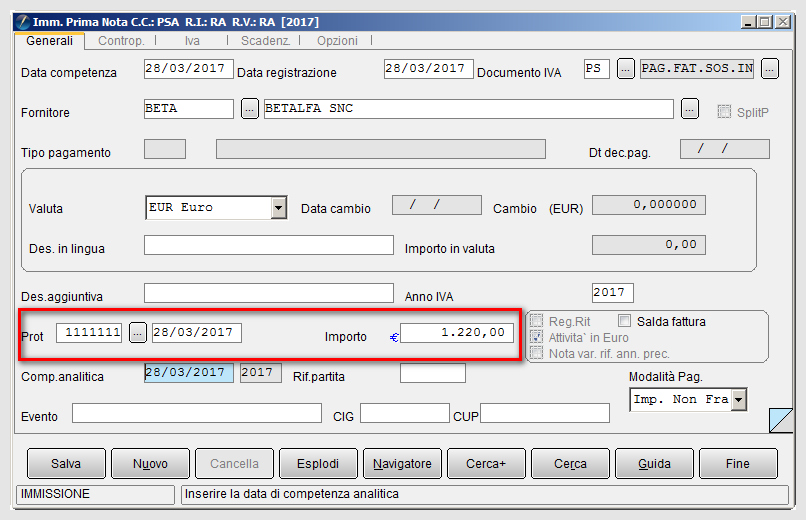Click the blue corner note icon
The height and width of the screenshot is (520, 806).
(781, 420)
